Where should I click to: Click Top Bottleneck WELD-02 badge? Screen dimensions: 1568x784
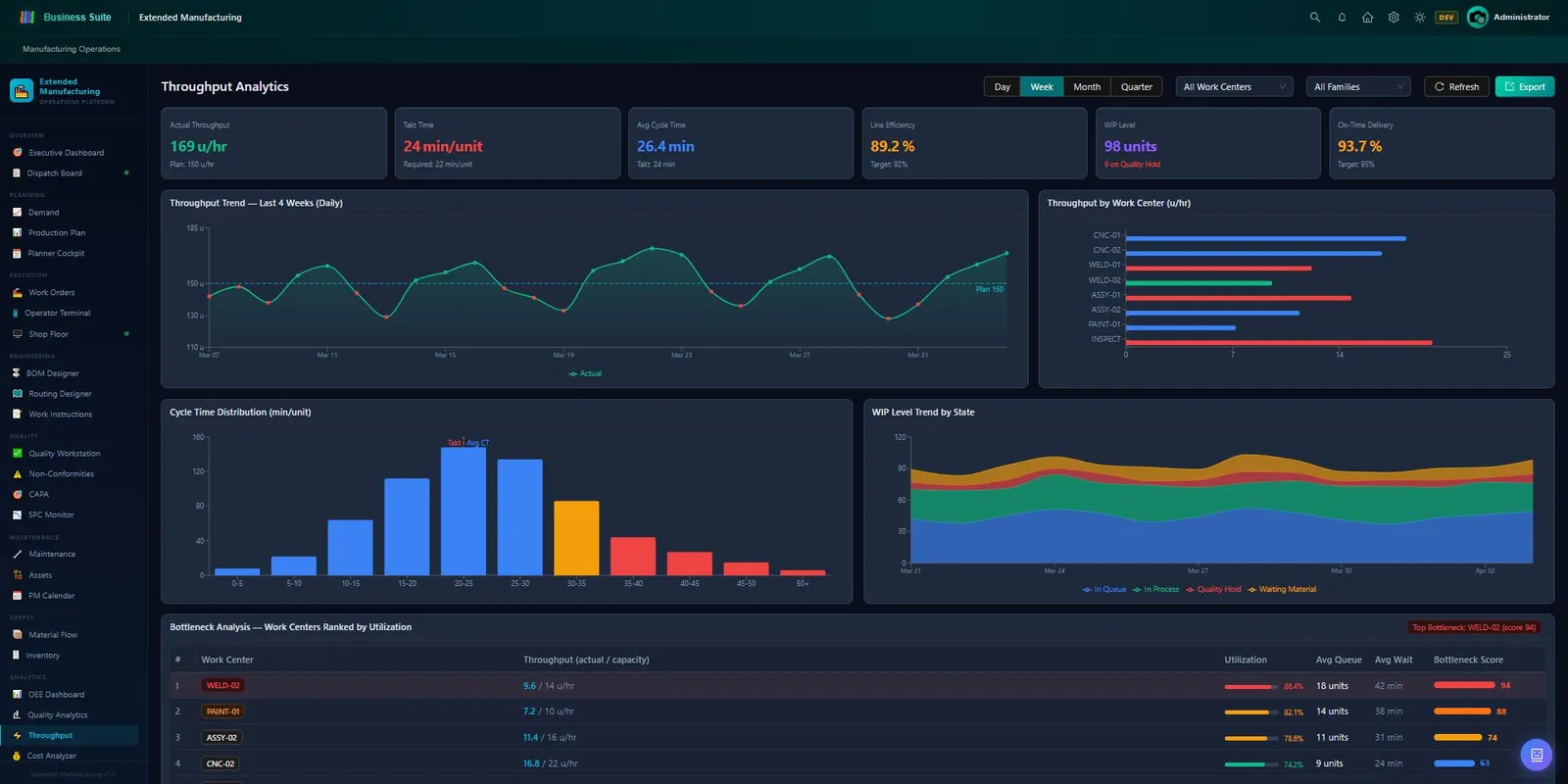[1474, 627]
